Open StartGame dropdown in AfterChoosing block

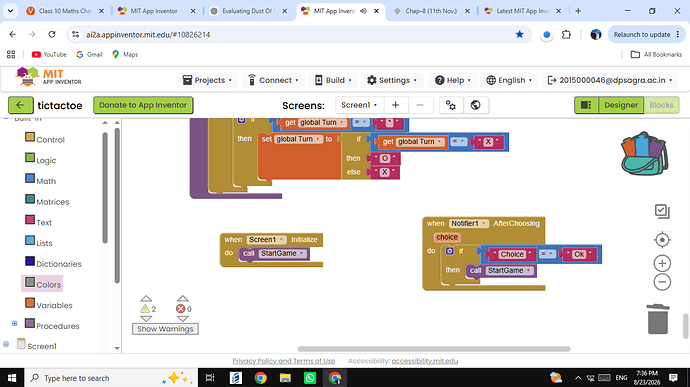(510, 270)
